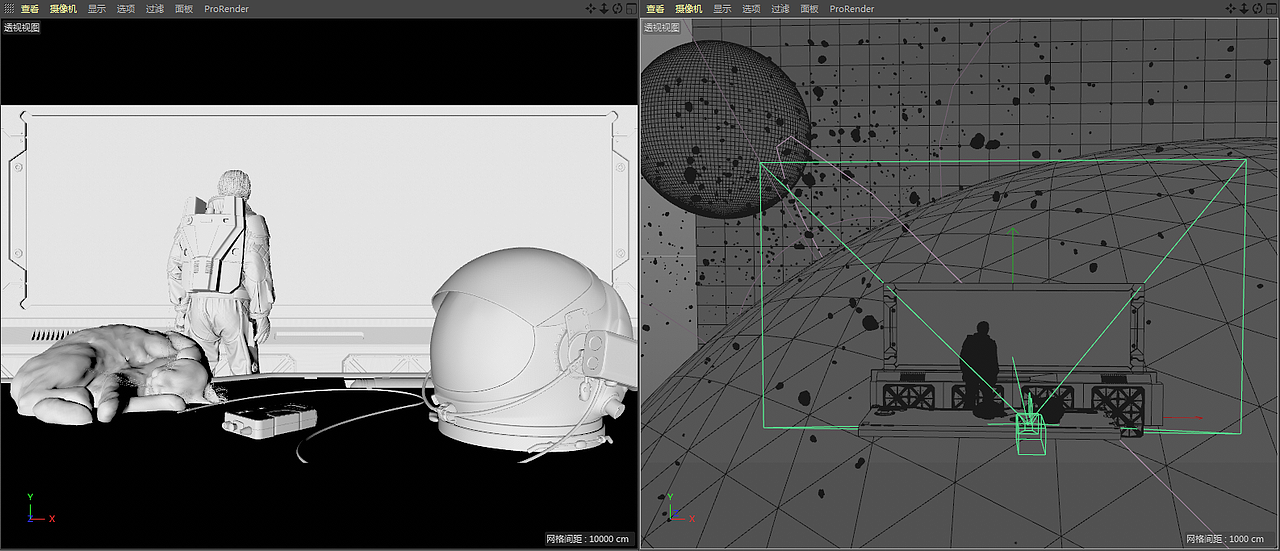Open 选项 menu in right viewport

point(751,8)
